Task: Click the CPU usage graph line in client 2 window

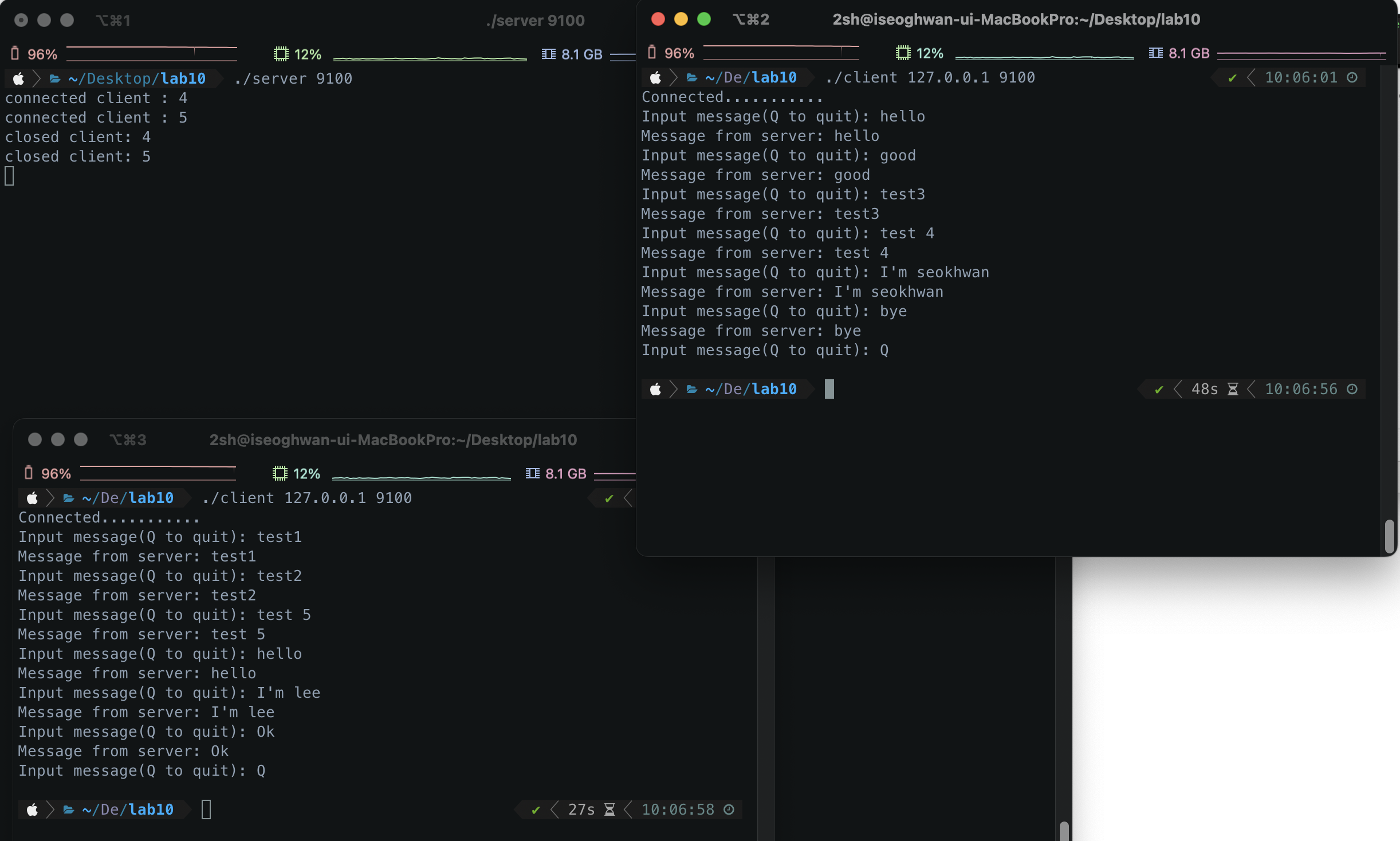Action: click(1044, 57)
